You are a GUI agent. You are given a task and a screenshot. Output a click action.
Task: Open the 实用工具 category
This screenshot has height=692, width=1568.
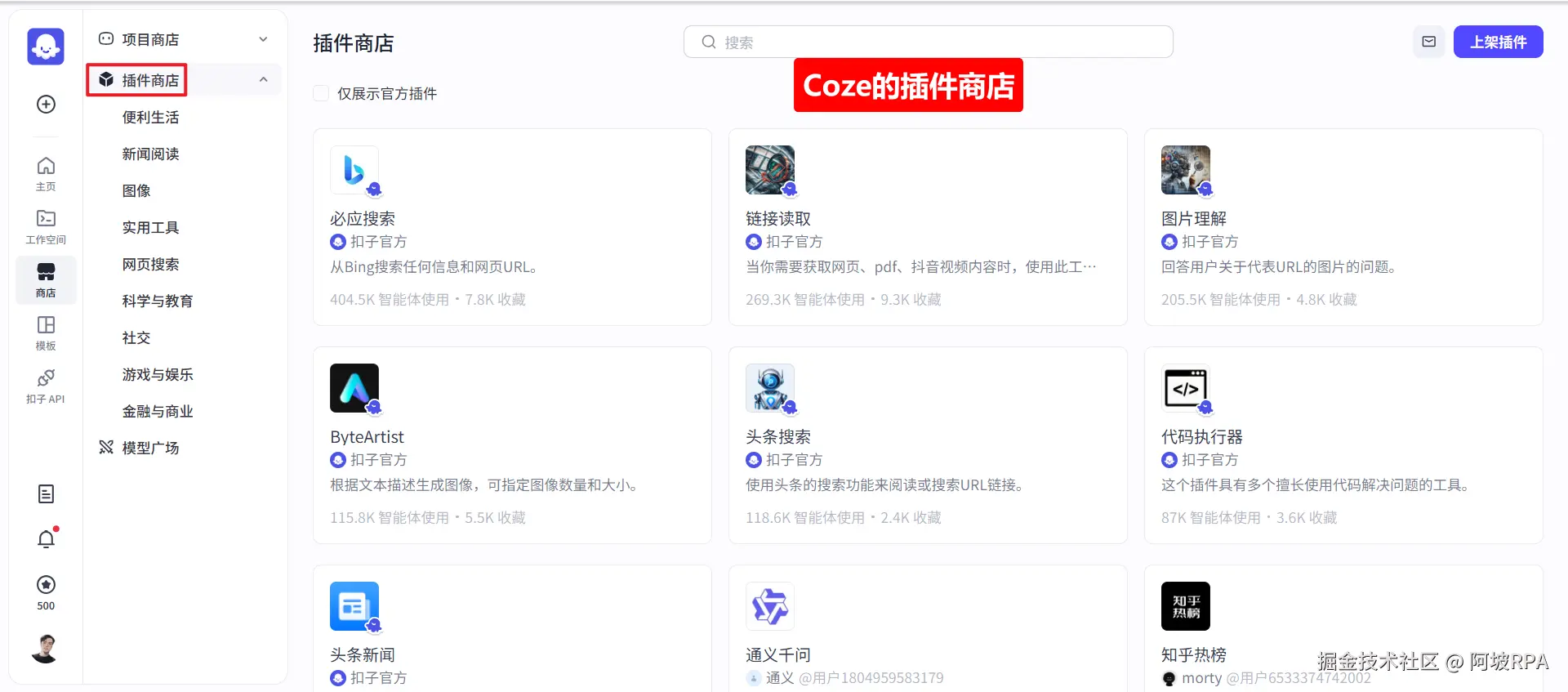150,227
